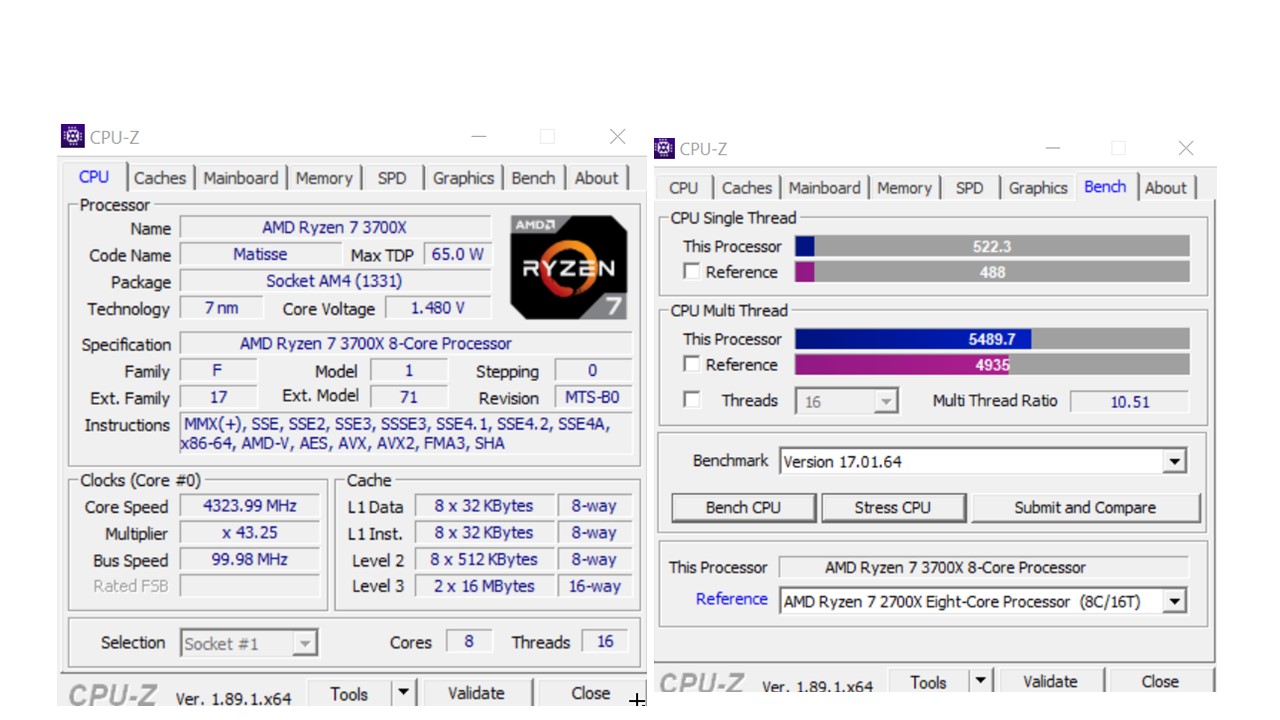Viewport: 1280px width, 720px height.
Task: Click the Package value Socket AM4 (1331)
Action: click(335, 281)
